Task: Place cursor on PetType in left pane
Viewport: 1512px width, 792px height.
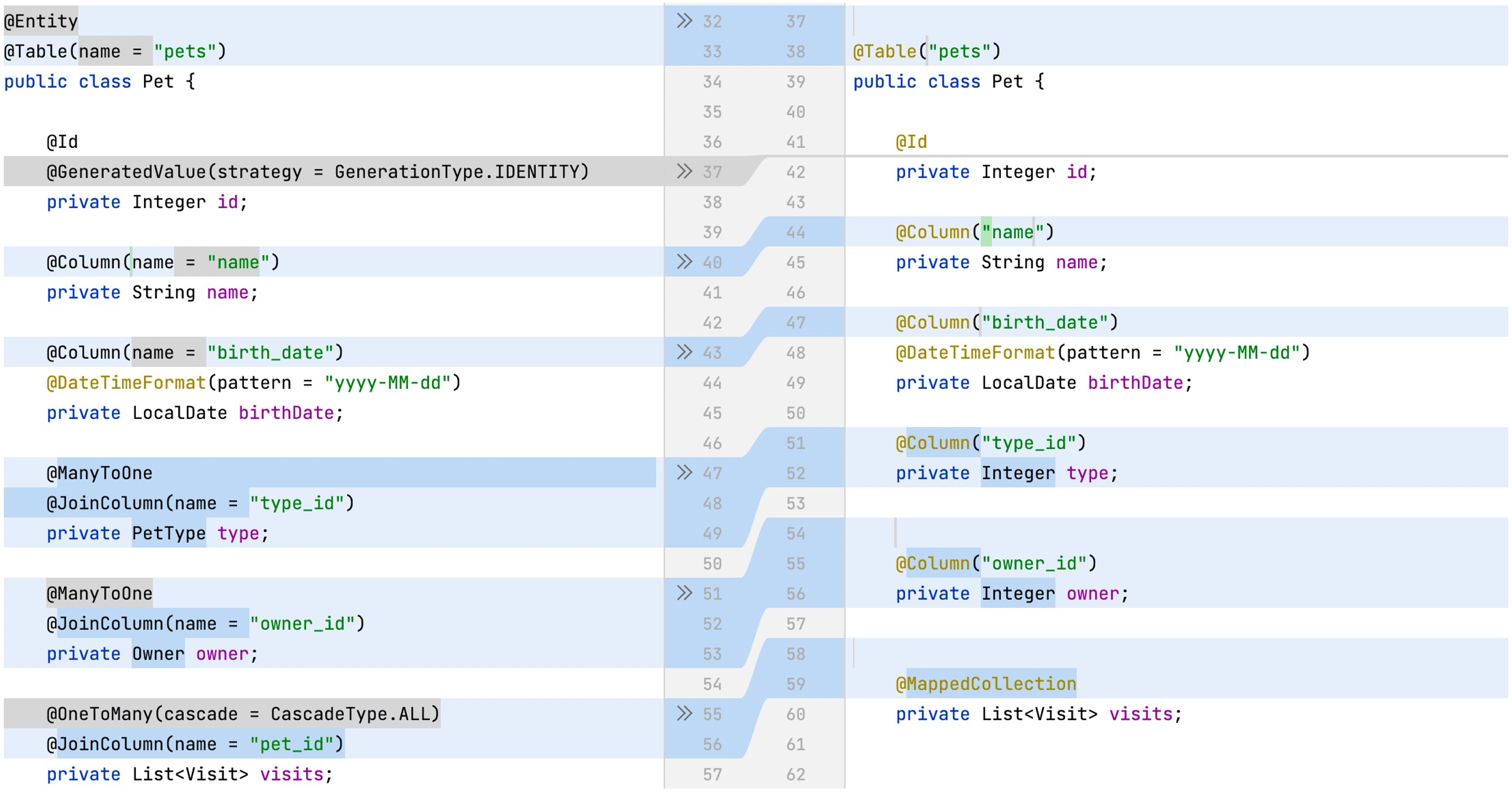Action: coord(169,533)
